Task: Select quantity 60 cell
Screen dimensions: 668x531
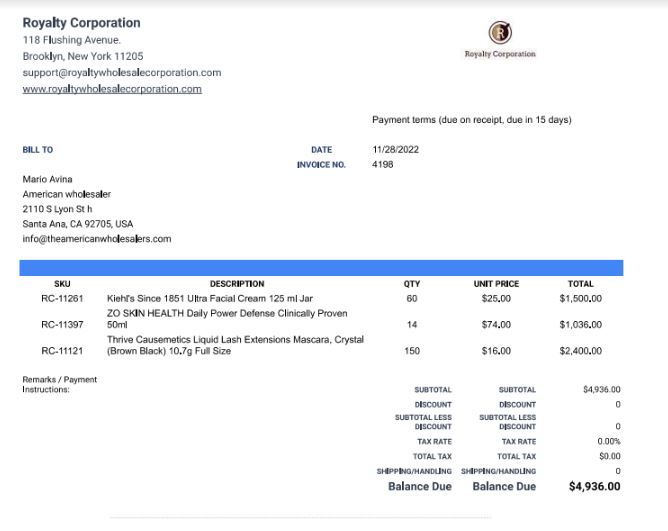Action: click(412, 298)
